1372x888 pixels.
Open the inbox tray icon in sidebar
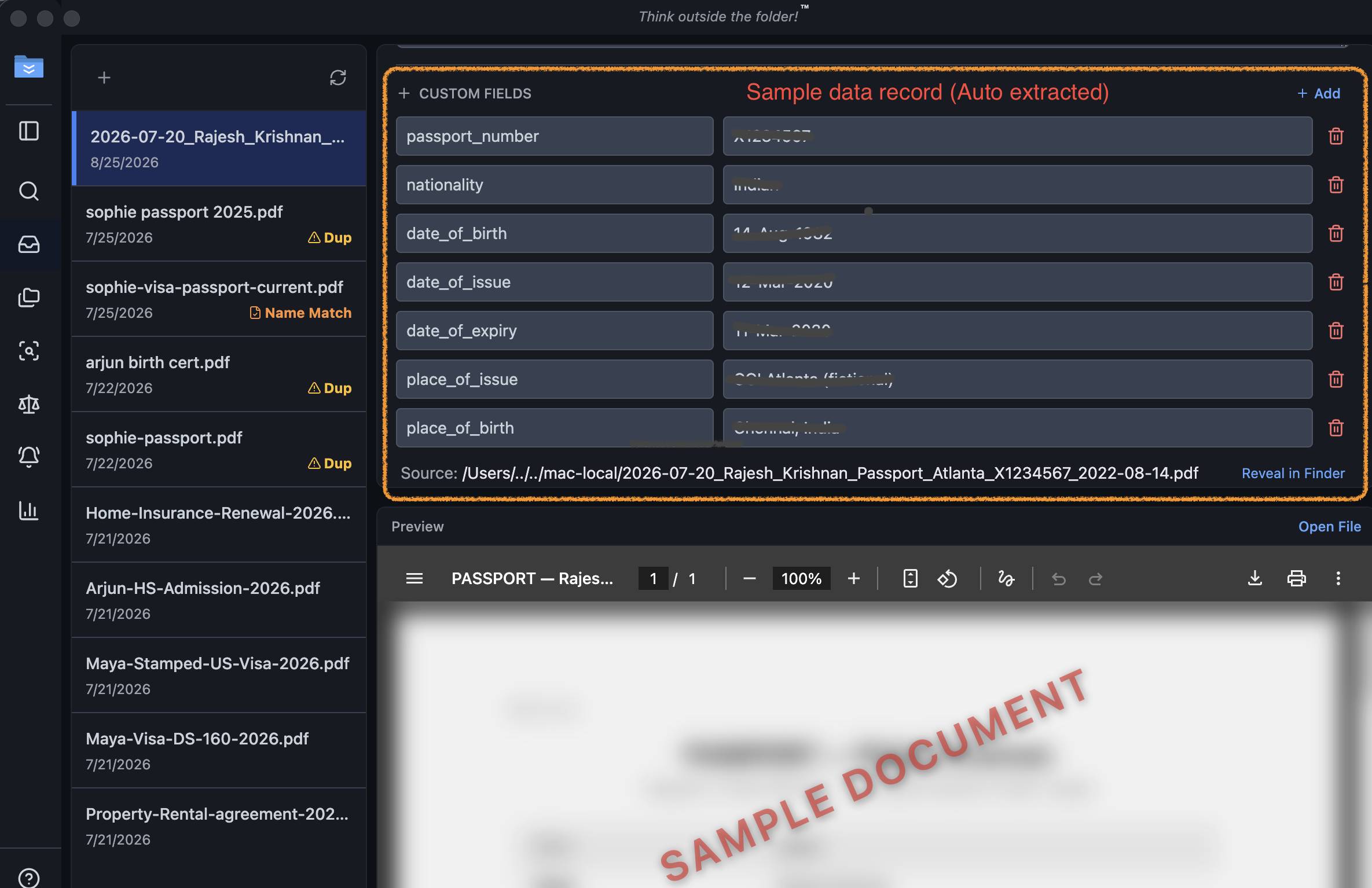click(29, 244)
